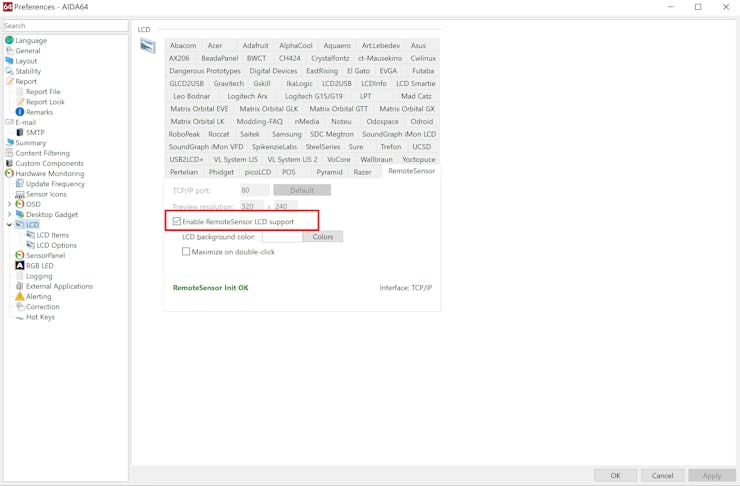Click the Correction icon
Image resolution: width=740 pixels, height=486 pixels.
tap(20, 307)
